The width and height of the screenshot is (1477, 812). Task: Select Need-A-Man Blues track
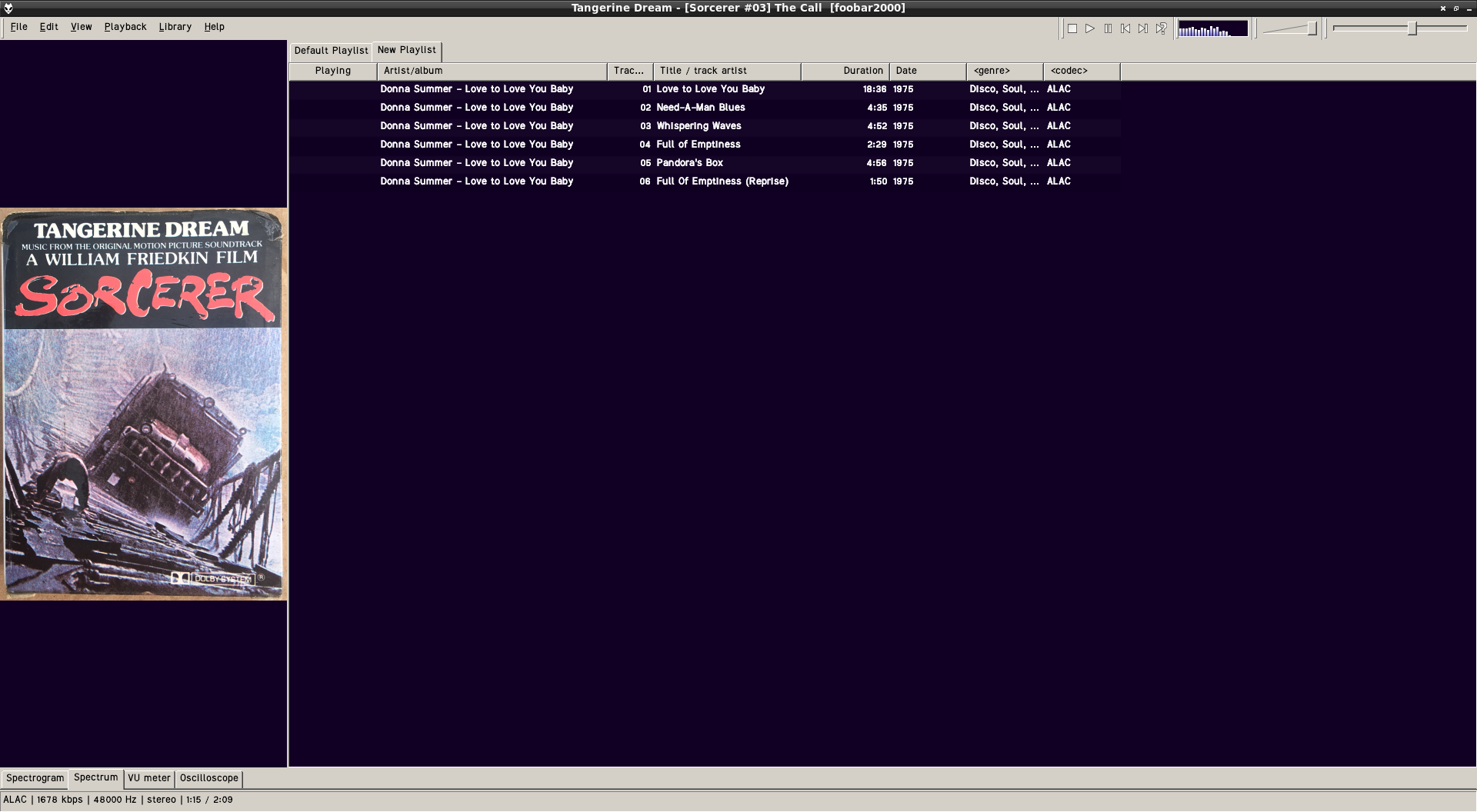click(700, 108)
